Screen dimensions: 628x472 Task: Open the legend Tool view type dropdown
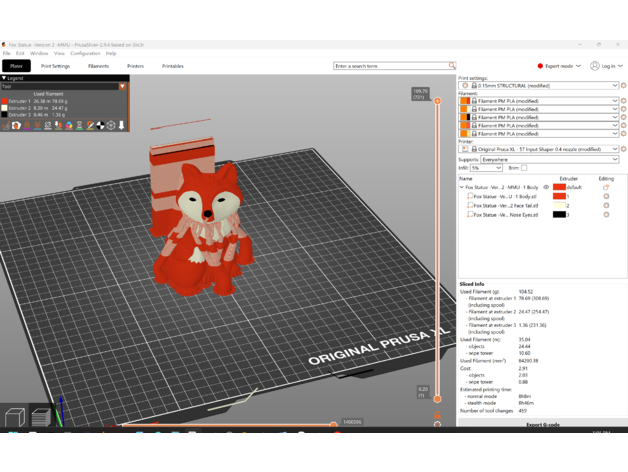point(122,86)
